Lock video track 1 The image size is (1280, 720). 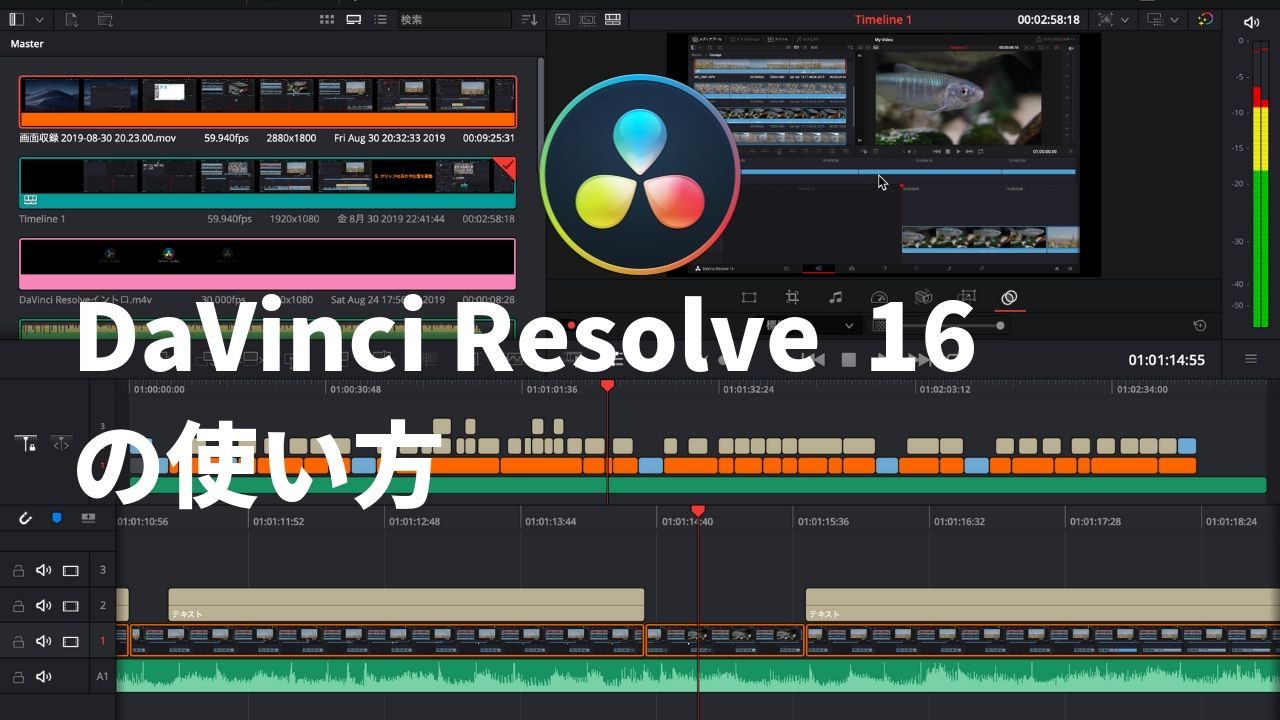coord(18,641)
